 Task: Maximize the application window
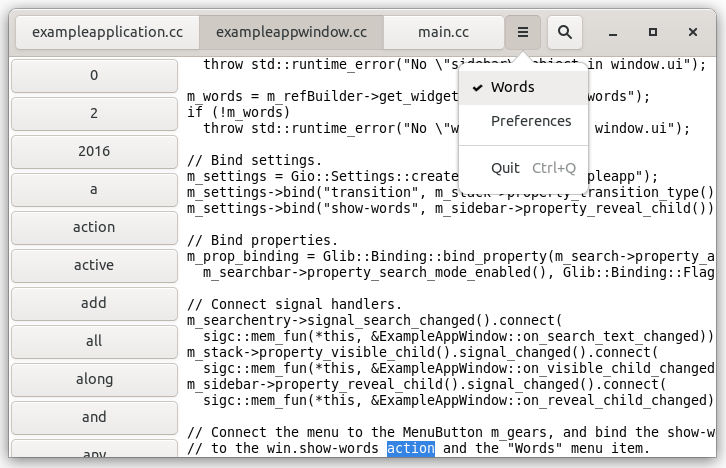tap(653, 32)
